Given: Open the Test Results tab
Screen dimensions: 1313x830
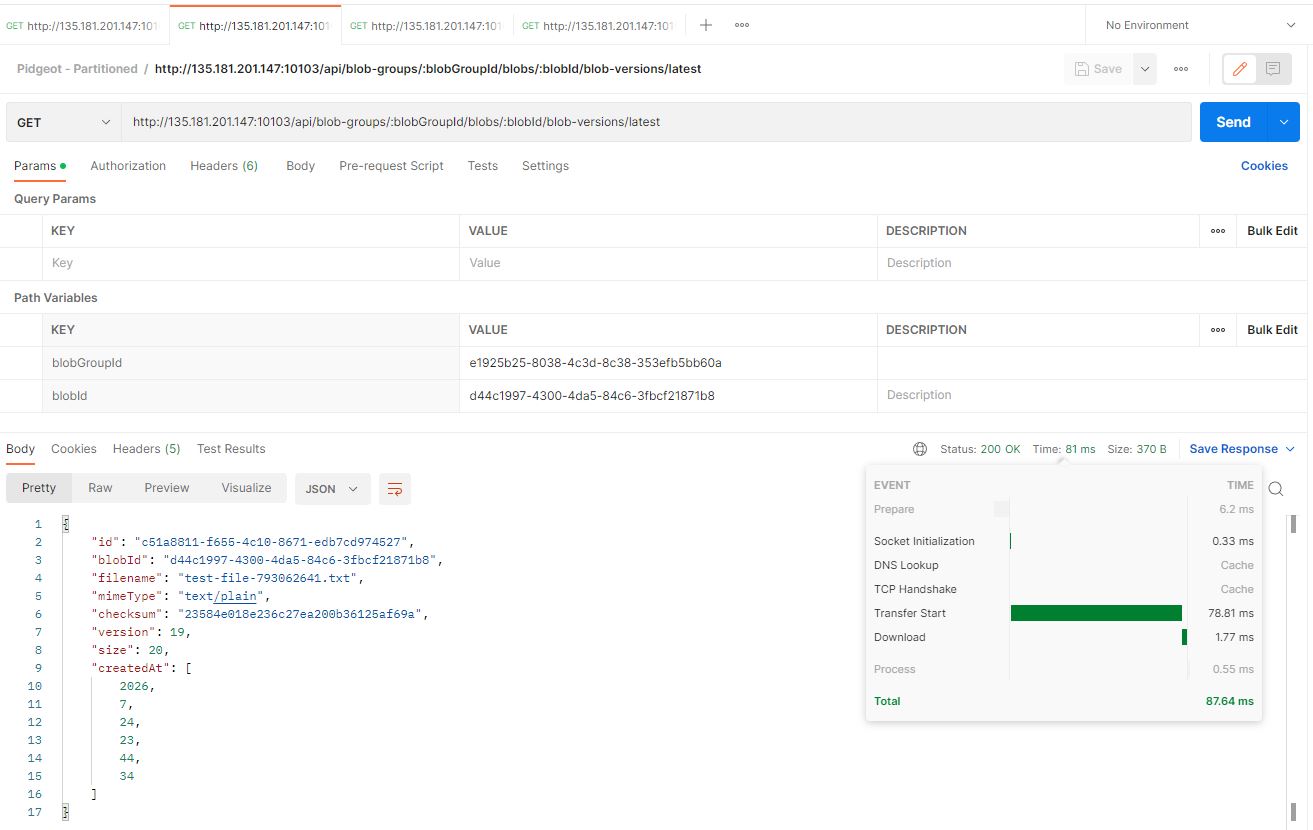Looking at the screenshot, I should tap(231, 449).
